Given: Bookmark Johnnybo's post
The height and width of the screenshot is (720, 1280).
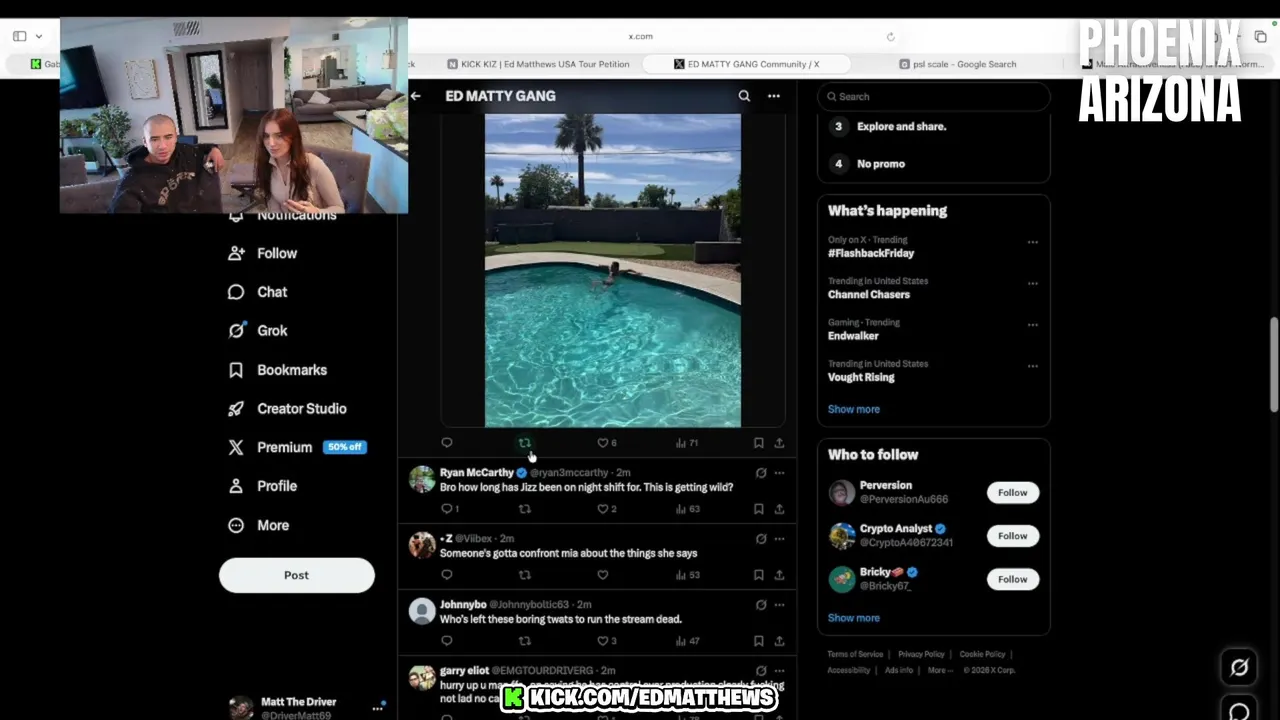Looking at the screenshot, I should (758, 641).
